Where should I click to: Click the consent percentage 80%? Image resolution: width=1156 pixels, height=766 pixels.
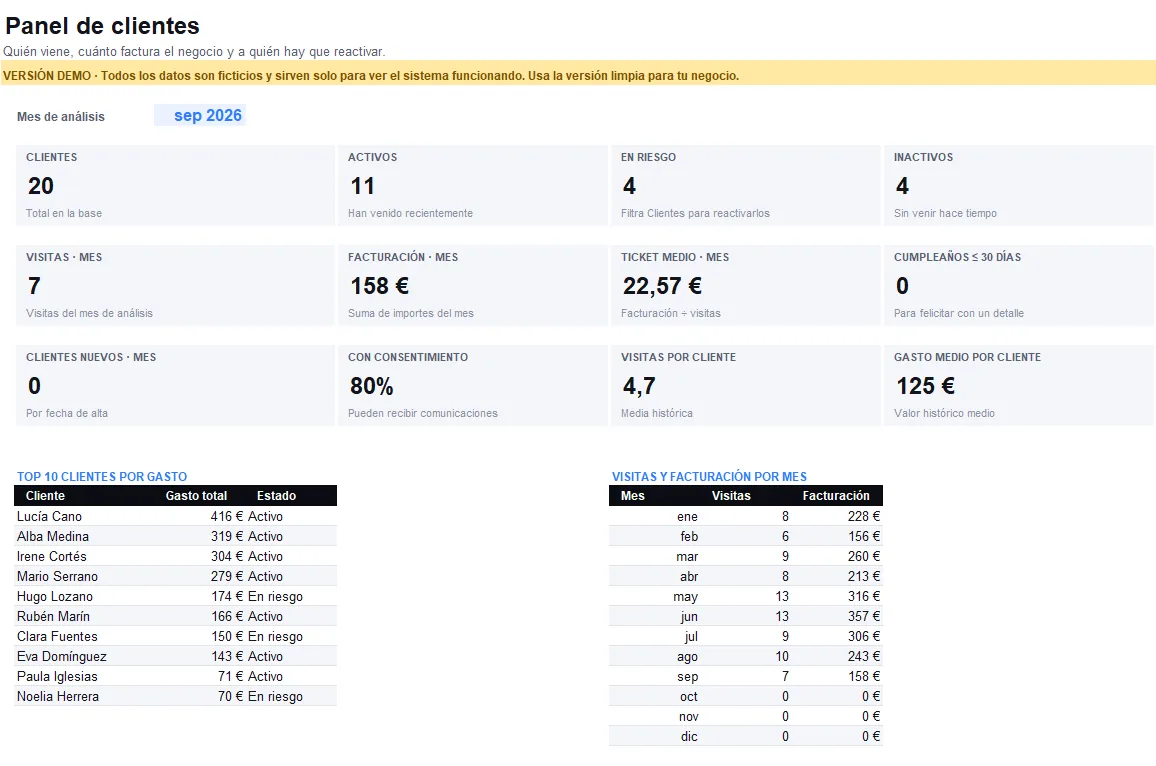(x=372, y=386)
